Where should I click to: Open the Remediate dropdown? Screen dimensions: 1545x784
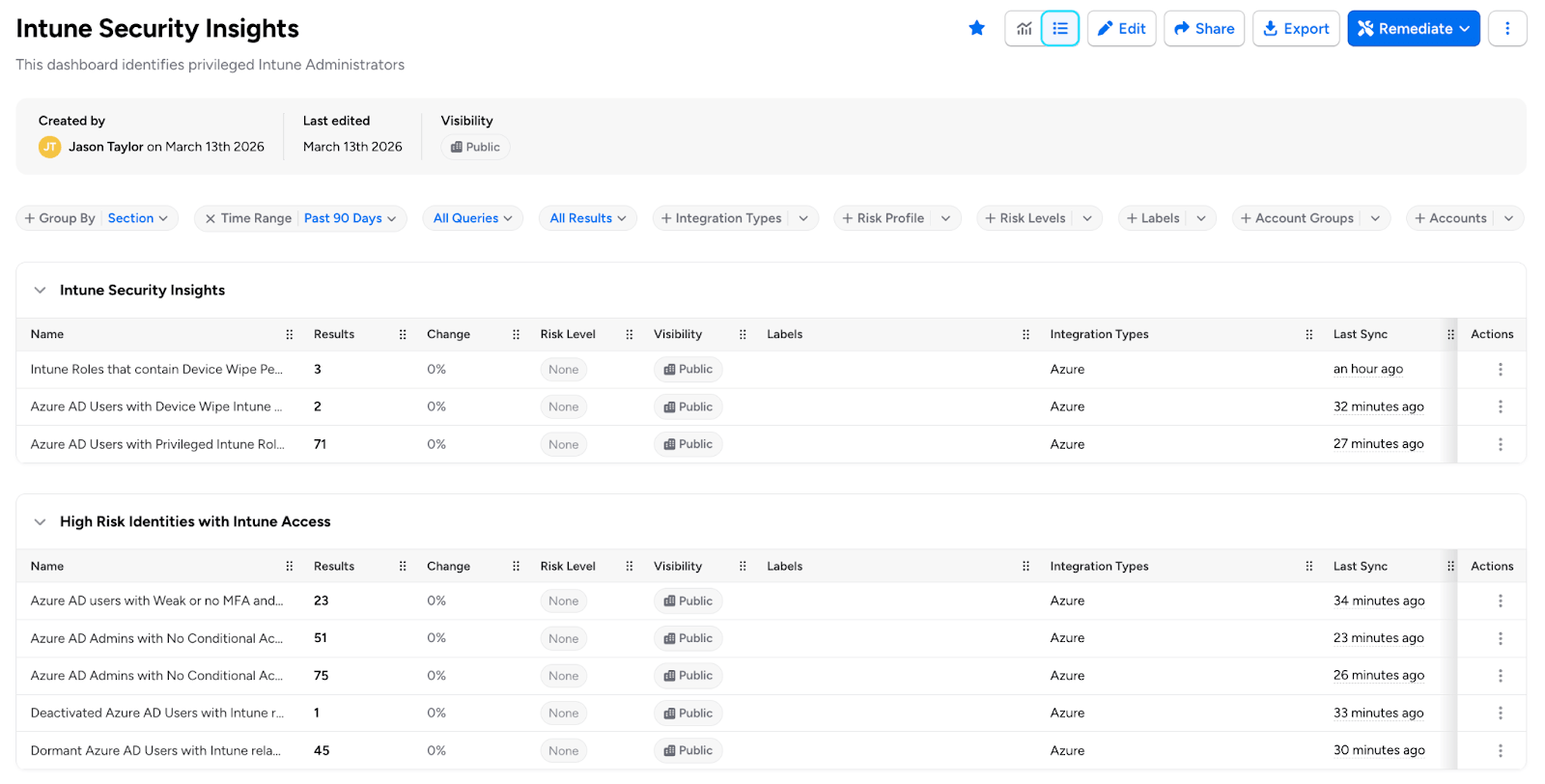pyautogui.click(x=1413, y=29)
